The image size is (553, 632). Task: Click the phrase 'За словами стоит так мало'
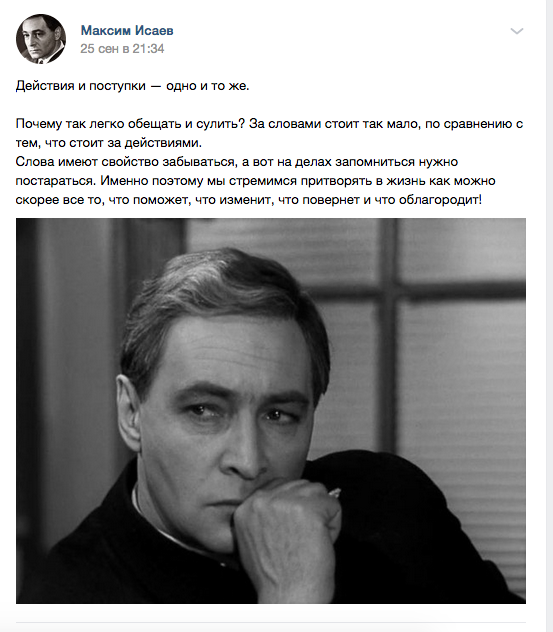pyautogui.click(x=334, y=124)
